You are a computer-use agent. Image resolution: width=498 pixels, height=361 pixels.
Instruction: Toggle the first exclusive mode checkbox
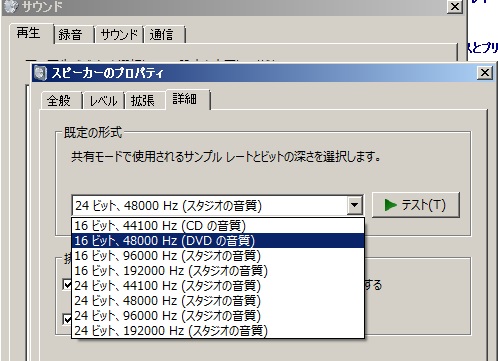(x=67, y=285)
